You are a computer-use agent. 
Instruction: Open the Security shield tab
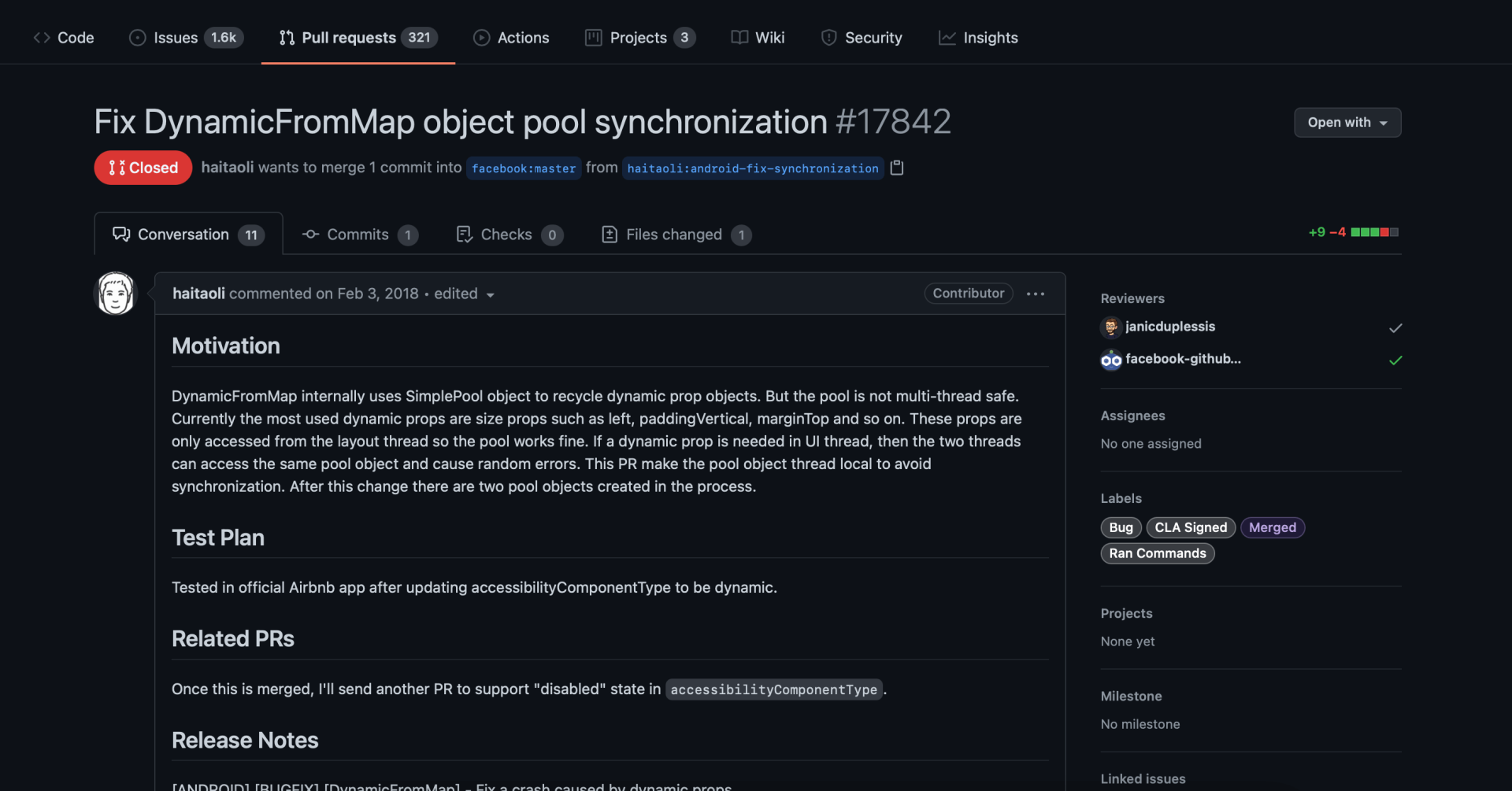(862, 38)
